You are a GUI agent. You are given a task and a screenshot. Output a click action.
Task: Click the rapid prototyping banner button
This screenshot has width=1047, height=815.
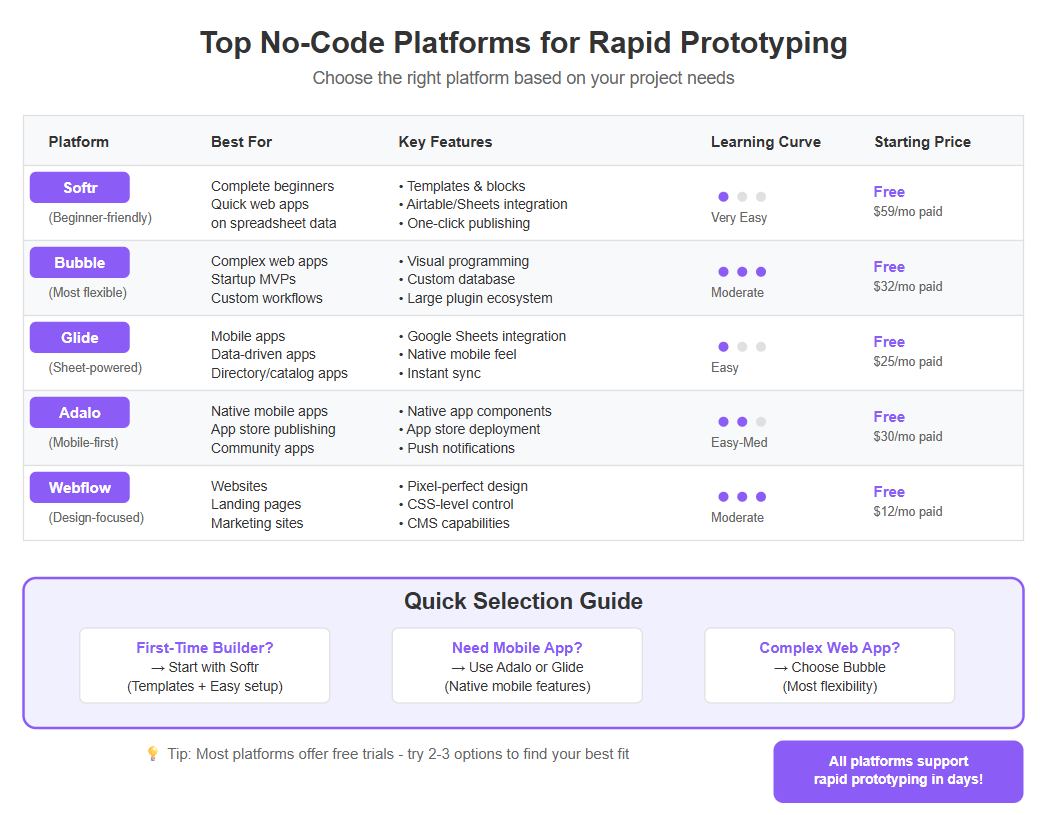coord(898,771)
